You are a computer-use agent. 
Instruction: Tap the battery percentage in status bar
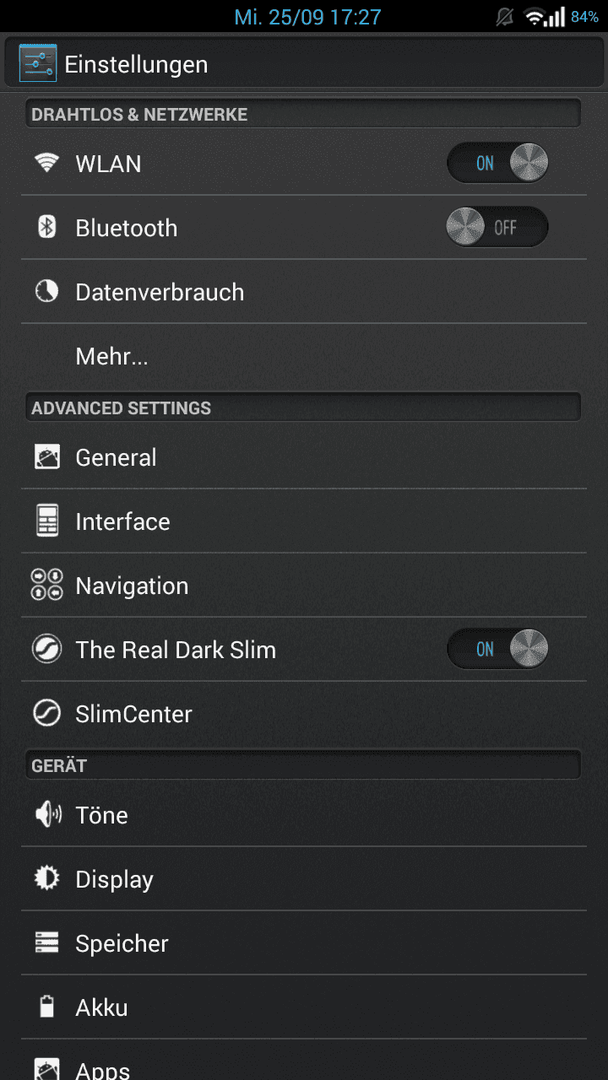point(585,17)
